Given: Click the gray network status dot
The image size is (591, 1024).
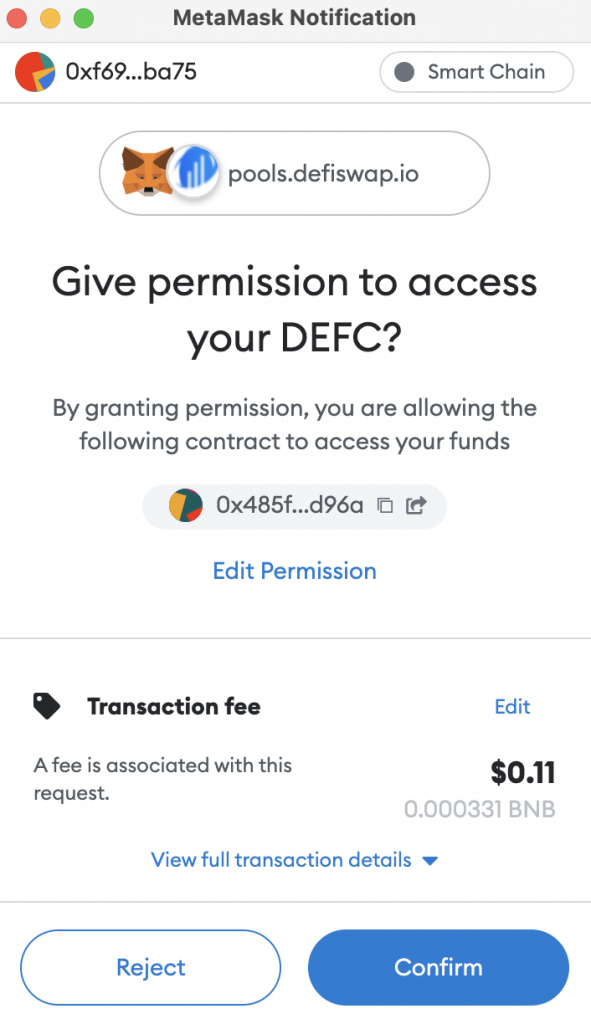Looking at the screenshot, I should click(402, 72).
